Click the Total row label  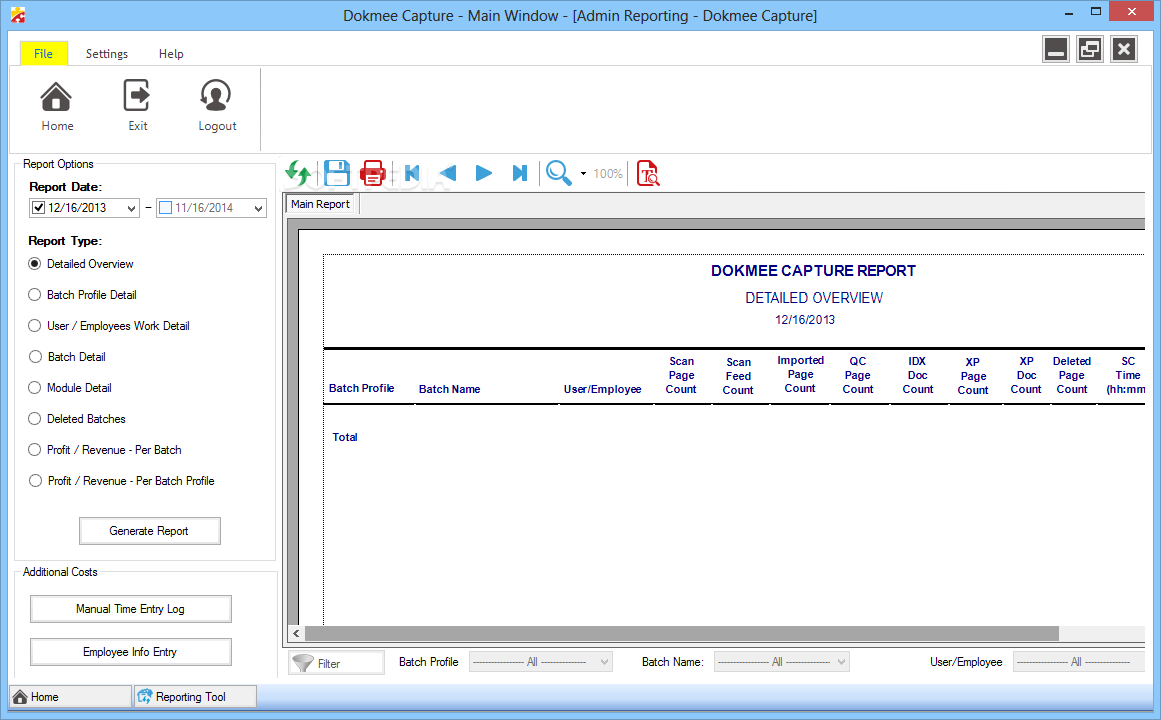[x=345, y=437]
